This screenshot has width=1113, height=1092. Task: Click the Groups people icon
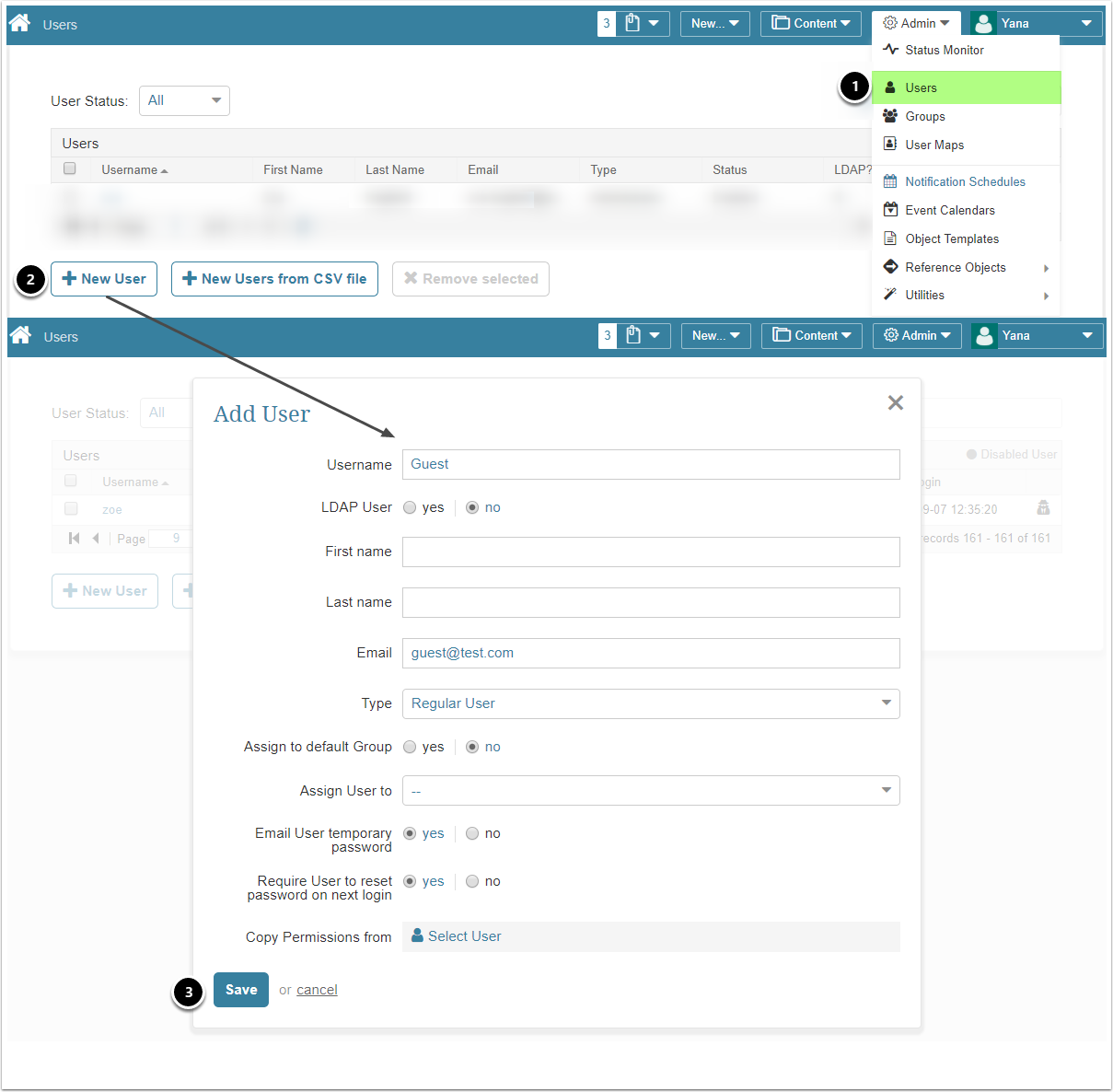tap(890, 116)
